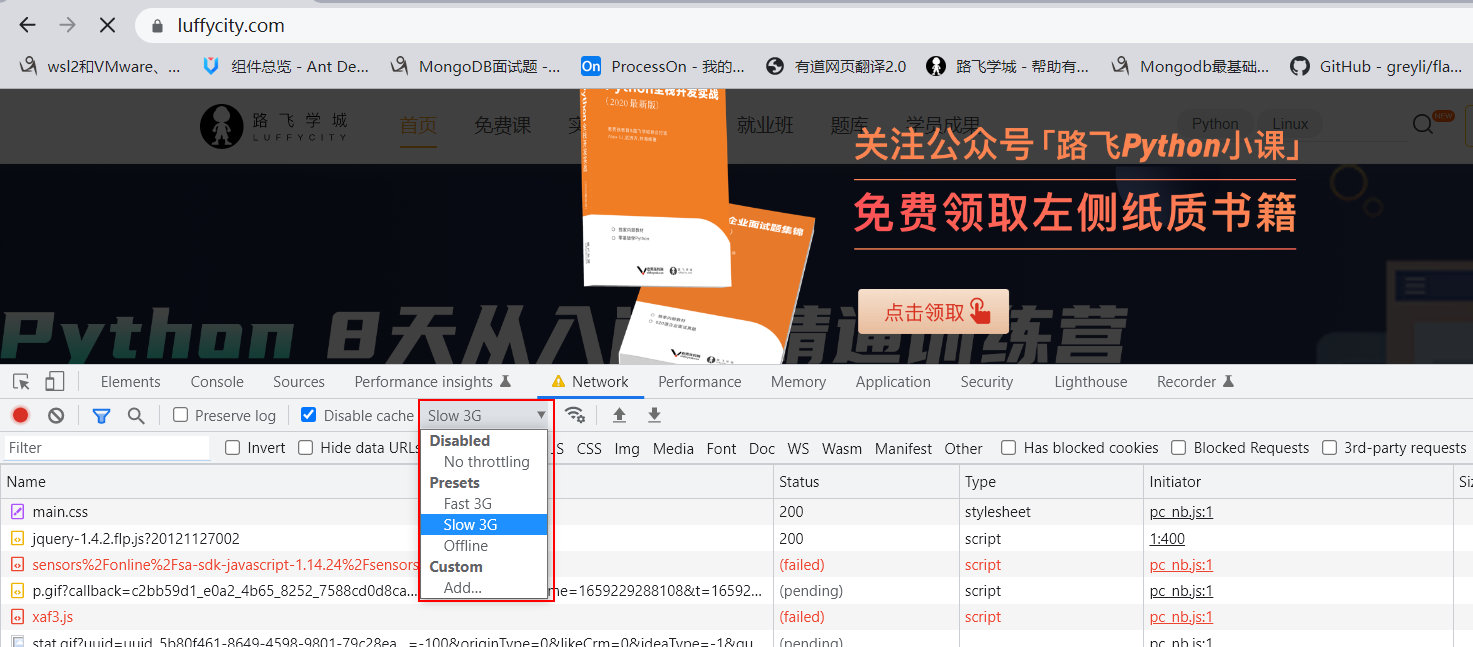Viewport: 1473px width, 647px height.
Task: Select No throttling option
Action: (486, 462)
